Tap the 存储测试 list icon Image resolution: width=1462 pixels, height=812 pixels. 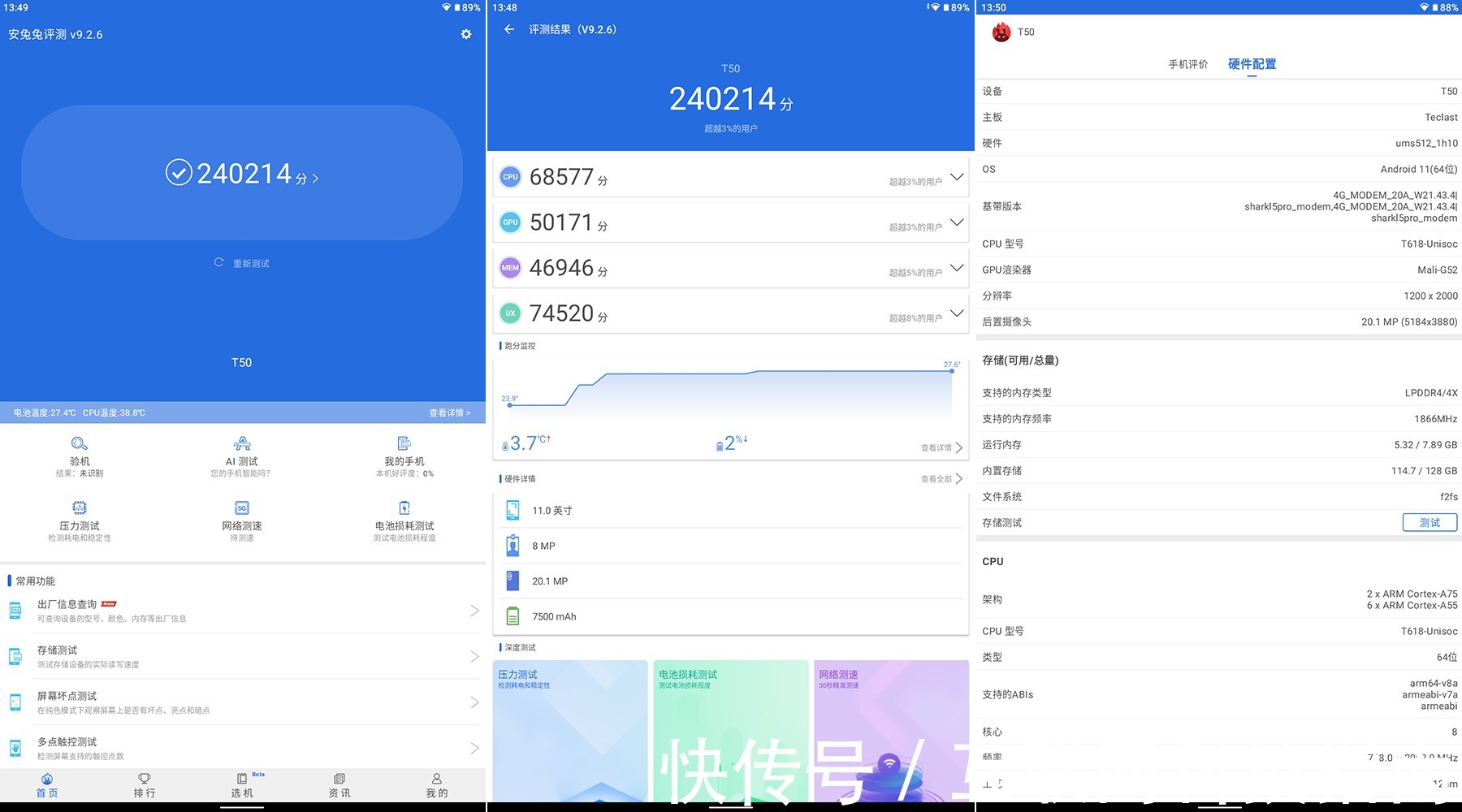tap(15, 656)
